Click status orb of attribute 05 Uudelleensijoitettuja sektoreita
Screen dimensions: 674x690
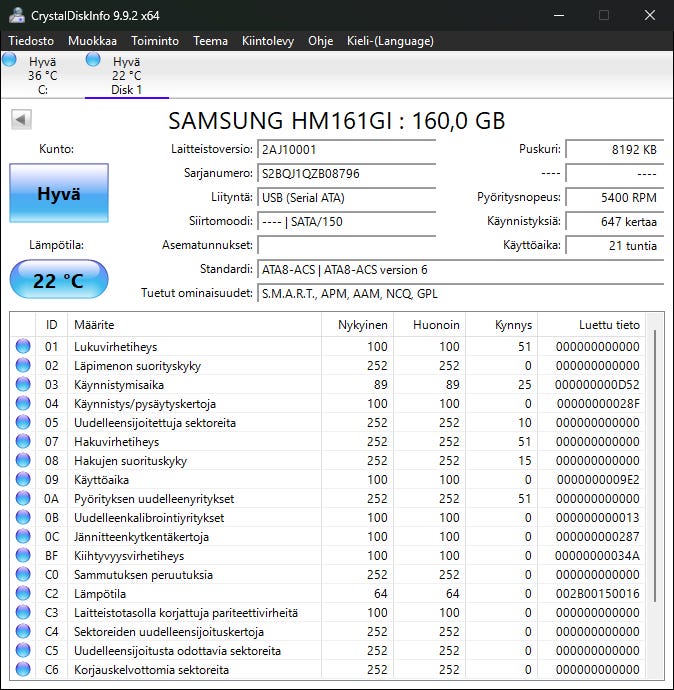[x=23, y=422]
